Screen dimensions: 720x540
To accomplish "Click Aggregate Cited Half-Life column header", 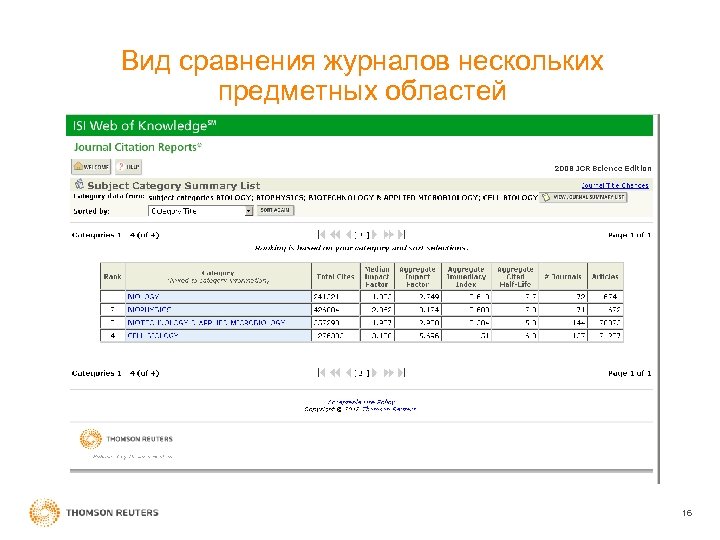I will [x=515, y=276].
